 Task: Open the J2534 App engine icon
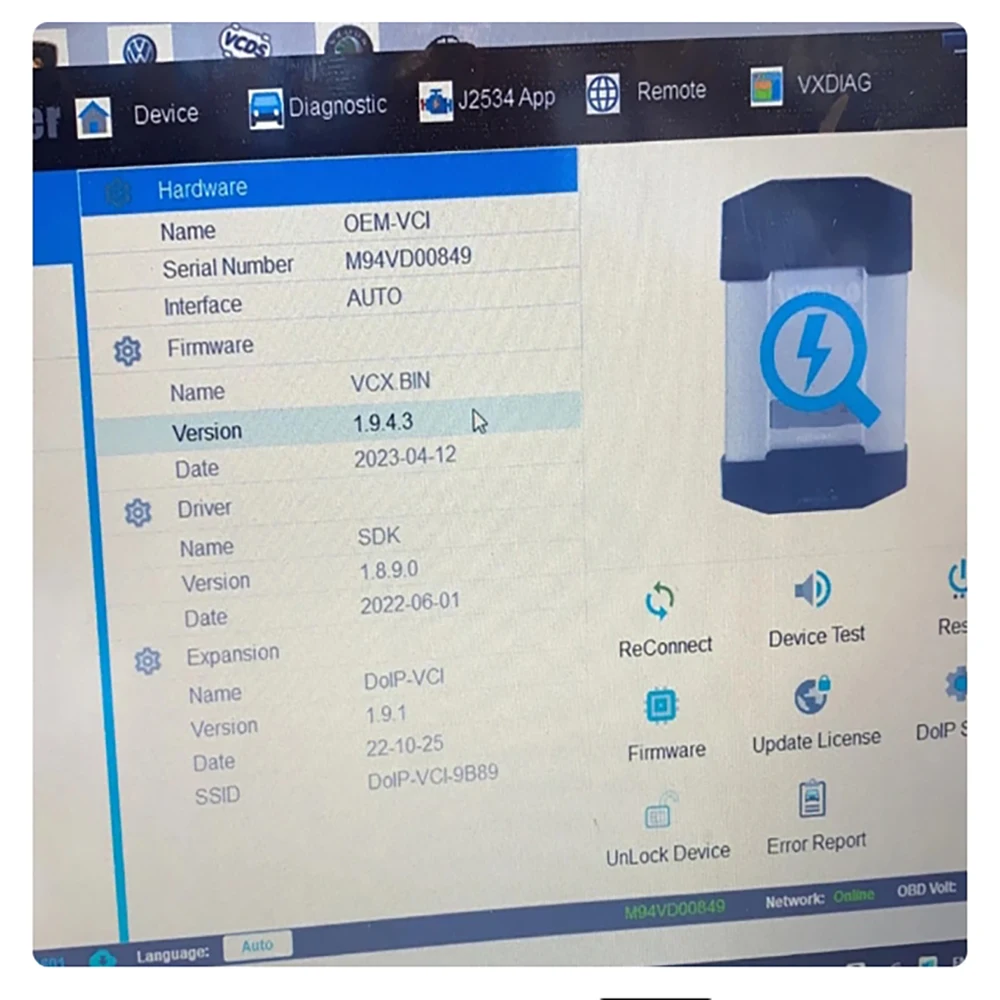(436, 101)
